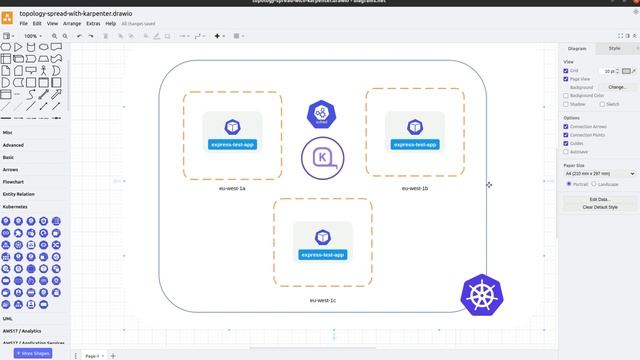
Task: Select the Landscape radio button
Action: coord(594,184)
